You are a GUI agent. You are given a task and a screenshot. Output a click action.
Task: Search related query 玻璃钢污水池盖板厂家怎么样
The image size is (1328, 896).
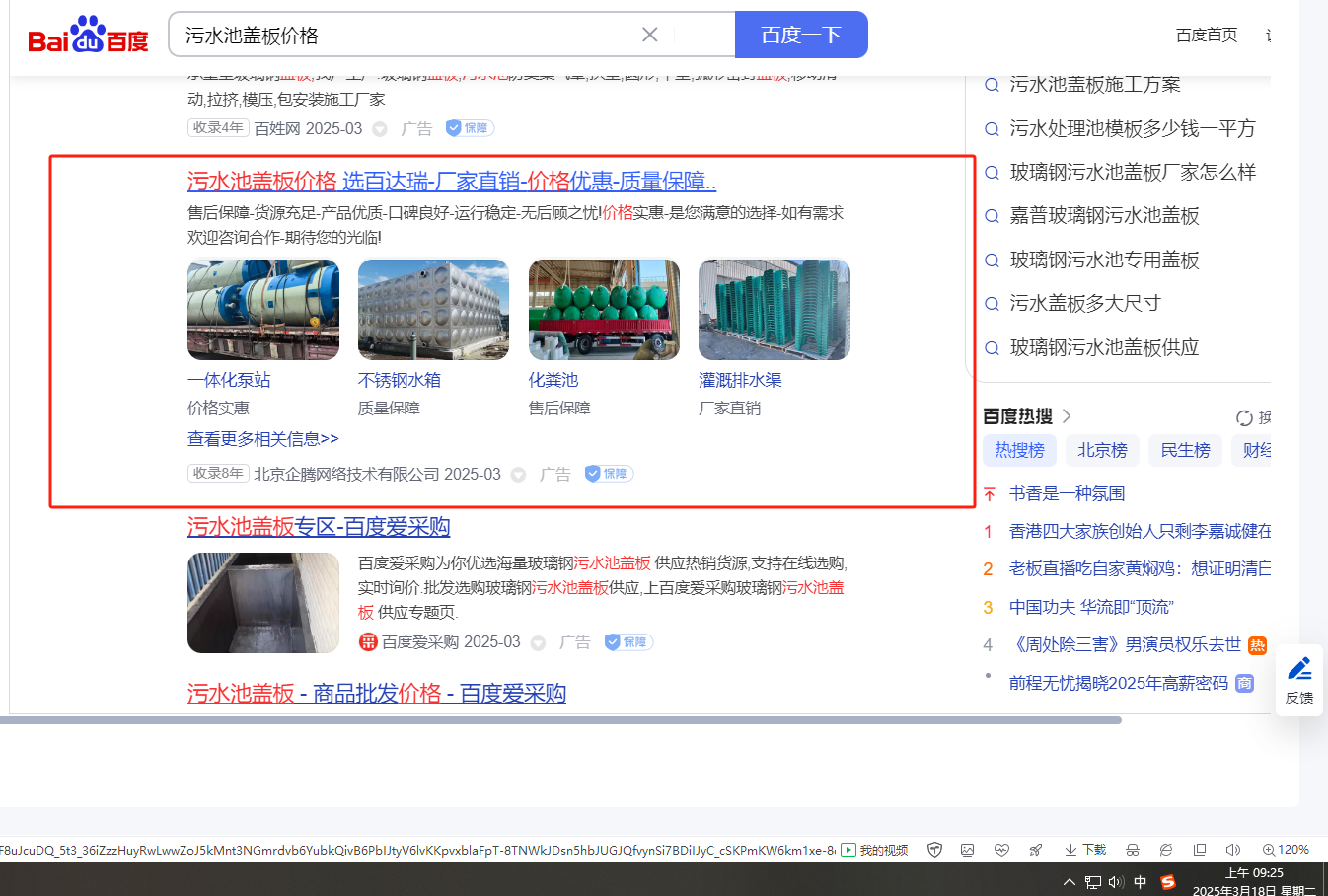pyautogui.click(x=1133, y=173)
